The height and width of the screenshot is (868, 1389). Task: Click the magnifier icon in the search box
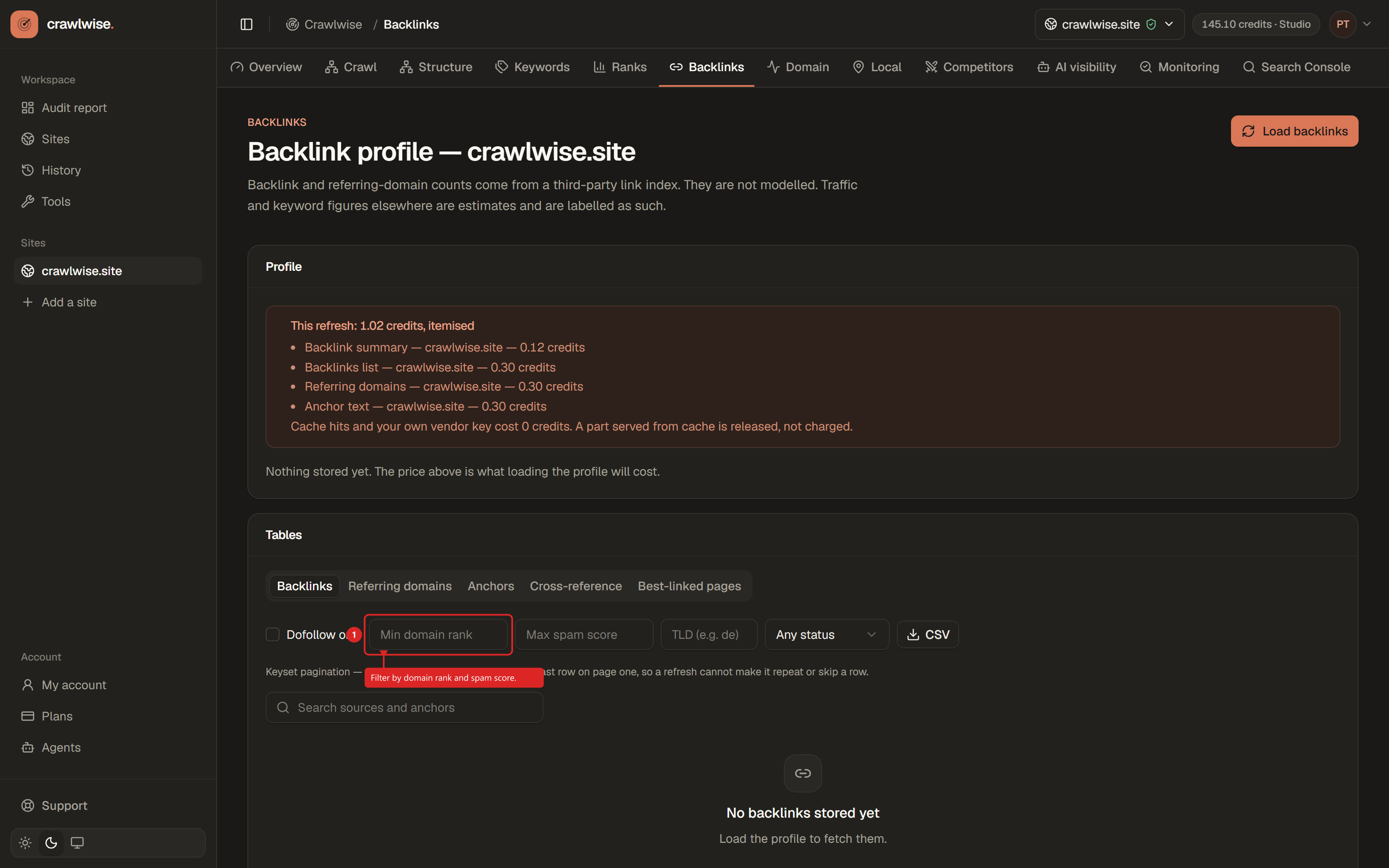coord(283,707)
